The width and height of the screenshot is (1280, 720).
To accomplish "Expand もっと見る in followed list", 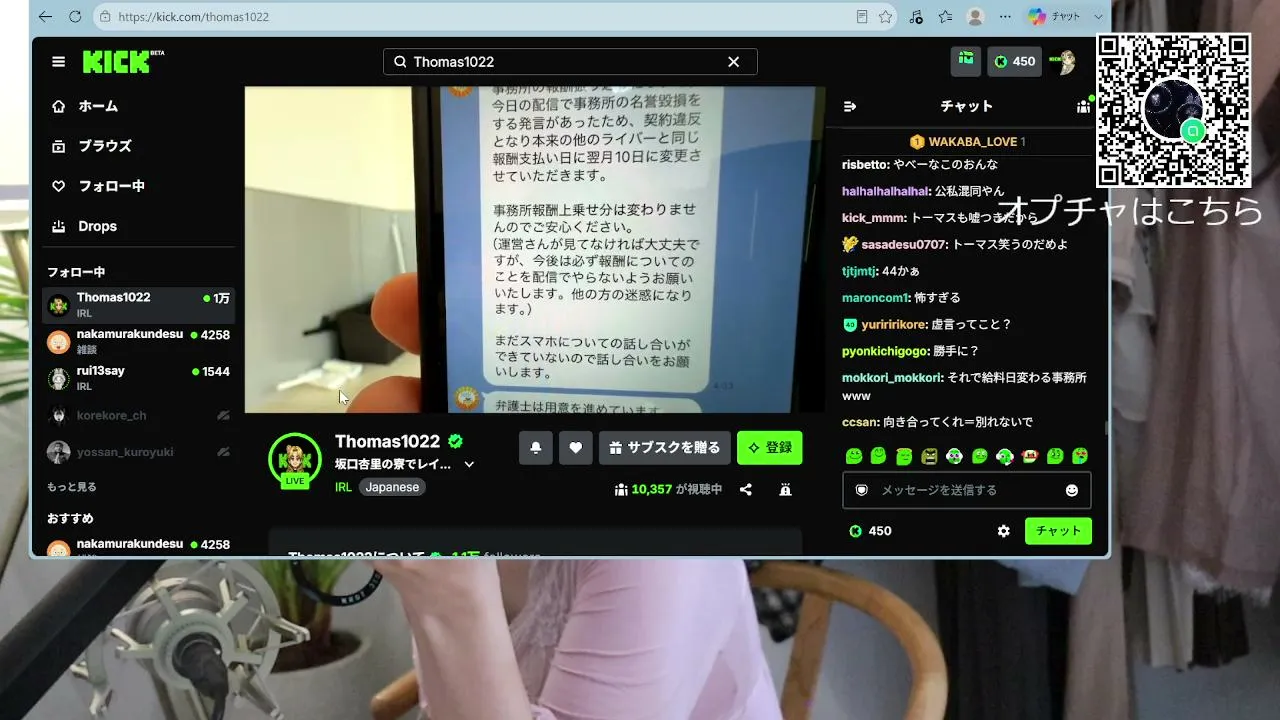I will coord(72,487).
